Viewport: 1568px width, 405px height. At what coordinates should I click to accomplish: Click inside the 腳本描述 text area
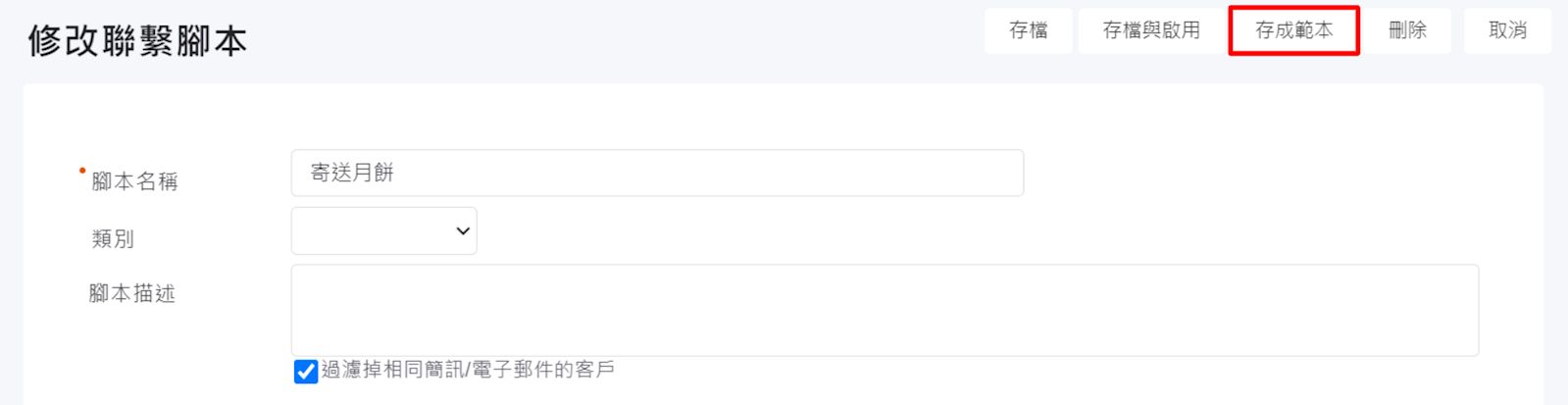tap(884, 310)
